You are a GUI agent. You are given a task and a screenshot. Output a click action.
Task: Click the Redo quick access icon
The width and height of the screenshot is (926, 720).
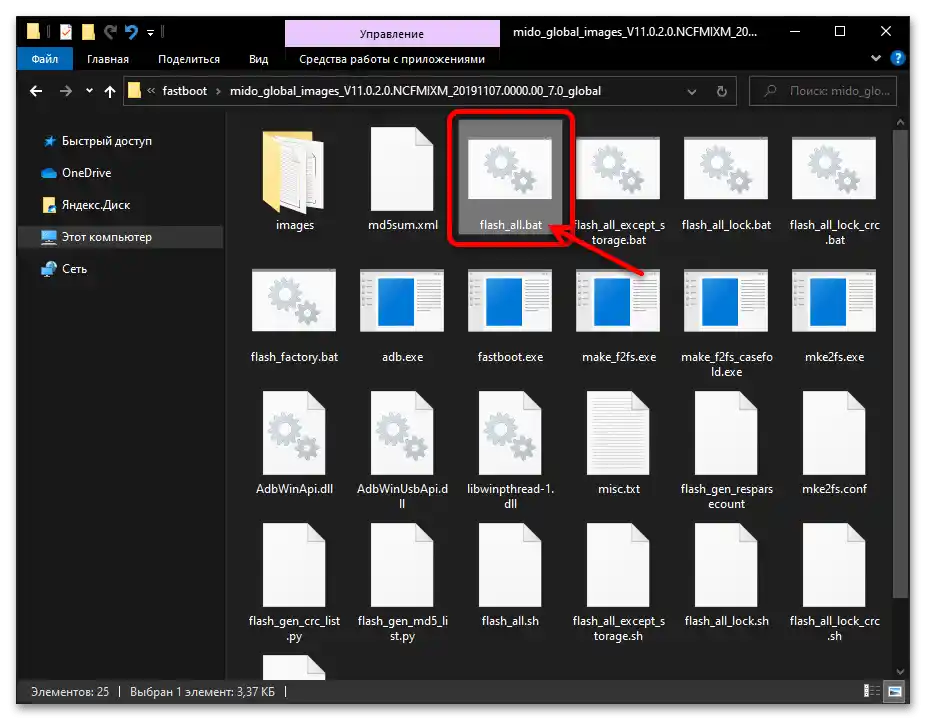110,32
